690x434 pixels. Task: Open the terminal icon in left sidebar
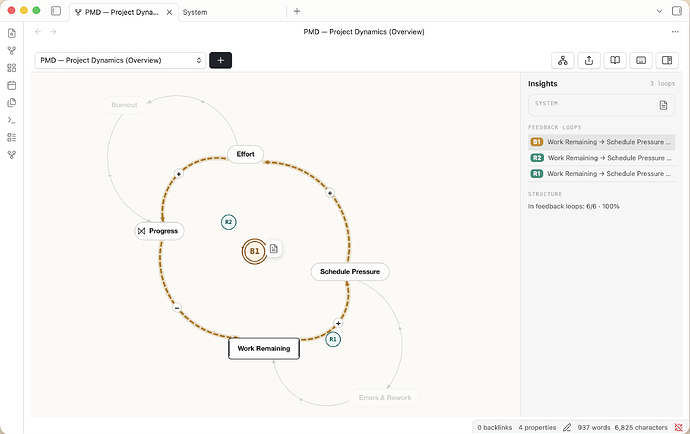12,120
